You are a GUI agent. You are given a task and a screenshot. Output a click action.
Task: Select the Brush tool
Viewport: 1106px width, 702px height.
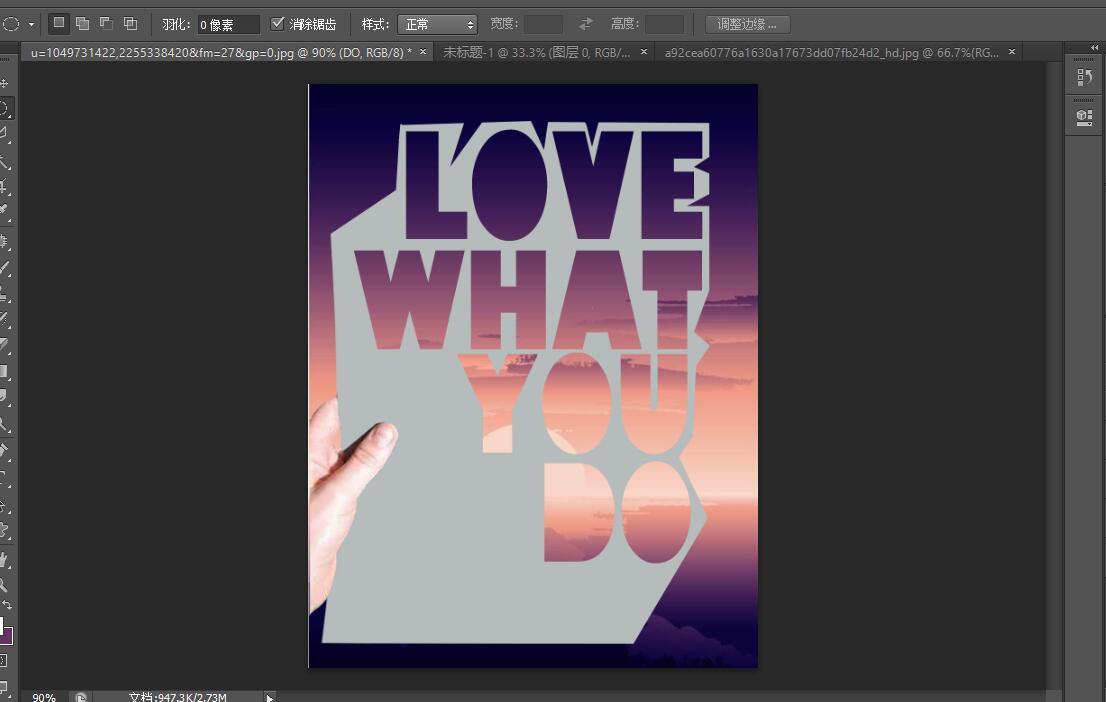point(4,268)
